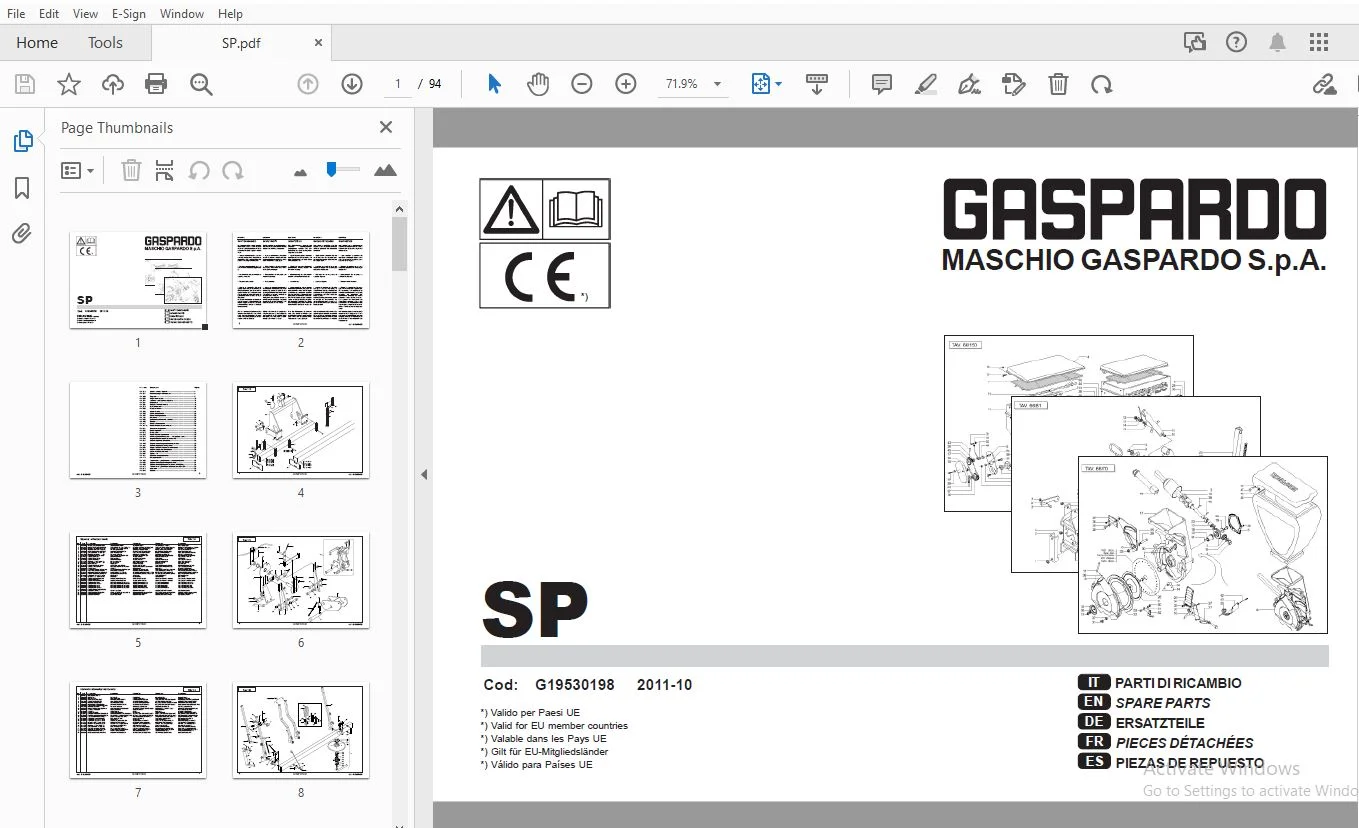Open thumbnail options menu dropdown

click(x=77, y=171)
